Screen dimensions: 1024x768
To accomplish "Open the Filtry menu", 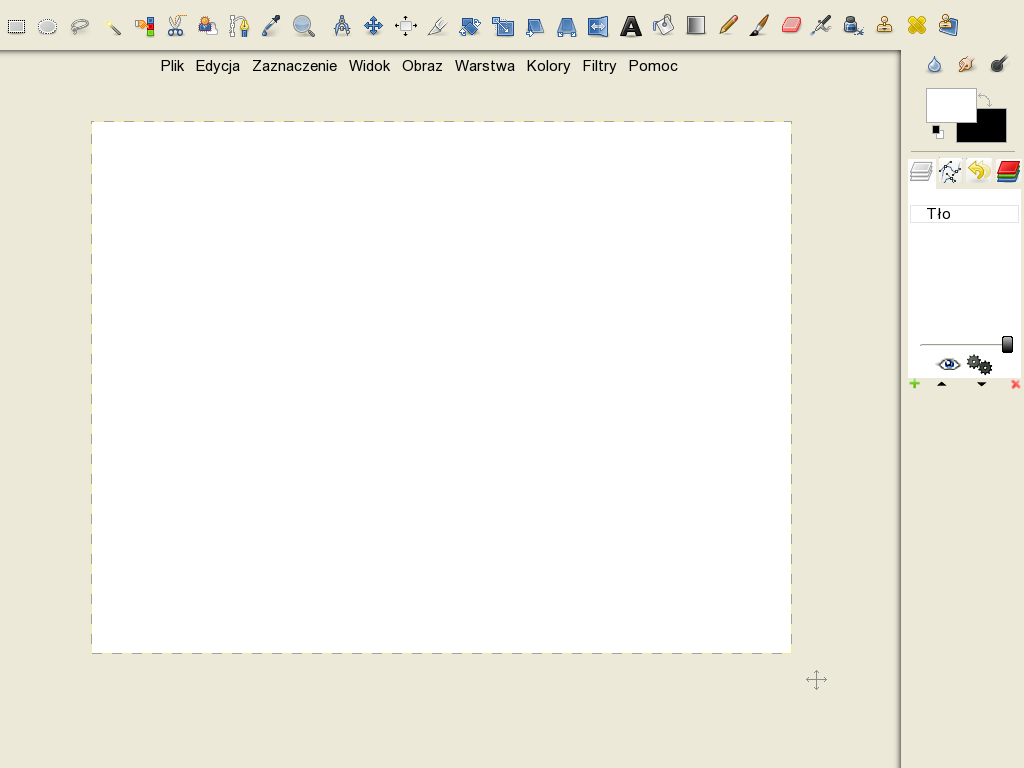I will (x=599, y=66).
